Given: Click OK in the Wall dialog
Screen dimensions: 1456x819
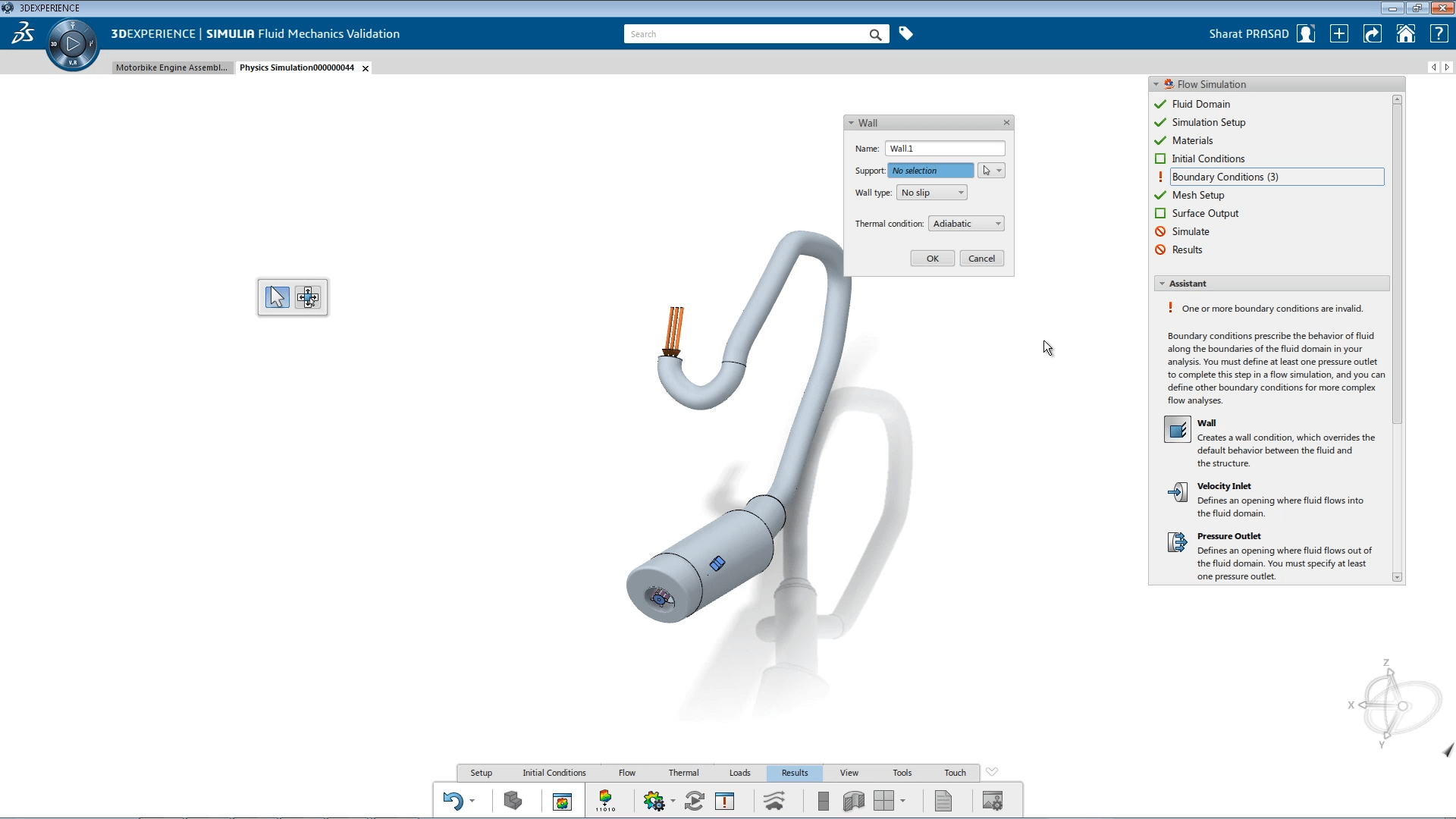Looking at the screenshot, I should (x=933, y=259).
